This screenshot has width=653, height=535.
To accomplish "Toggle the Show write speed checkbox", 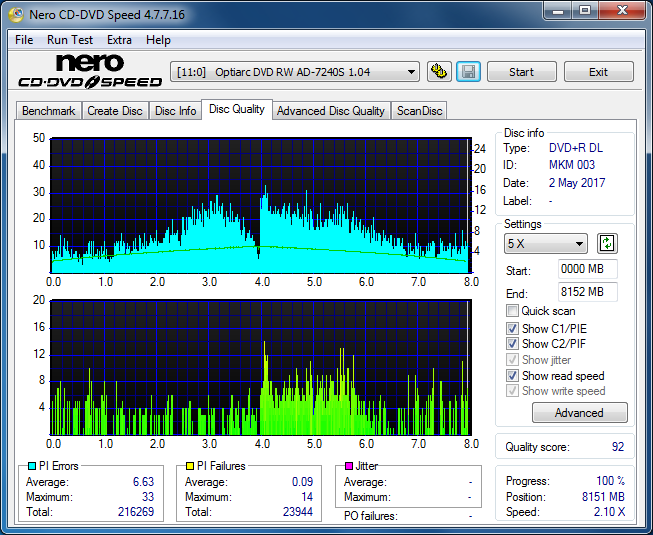I will click(512, 391).
